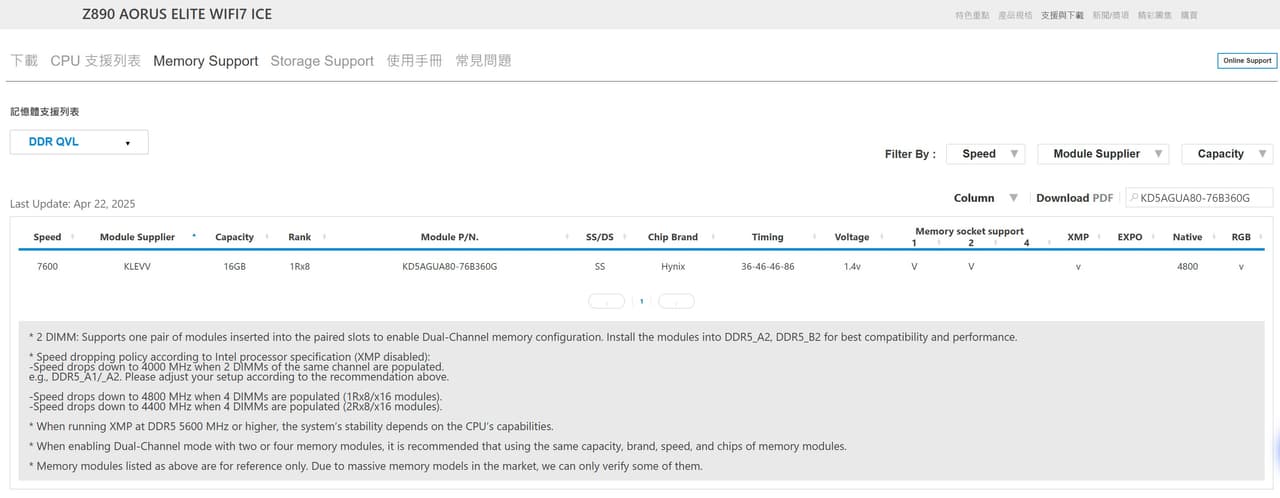The width and height of the screenshot is (1280, 498).
Task: Select the Memory Support tab
Action: (x=206, y=61)
